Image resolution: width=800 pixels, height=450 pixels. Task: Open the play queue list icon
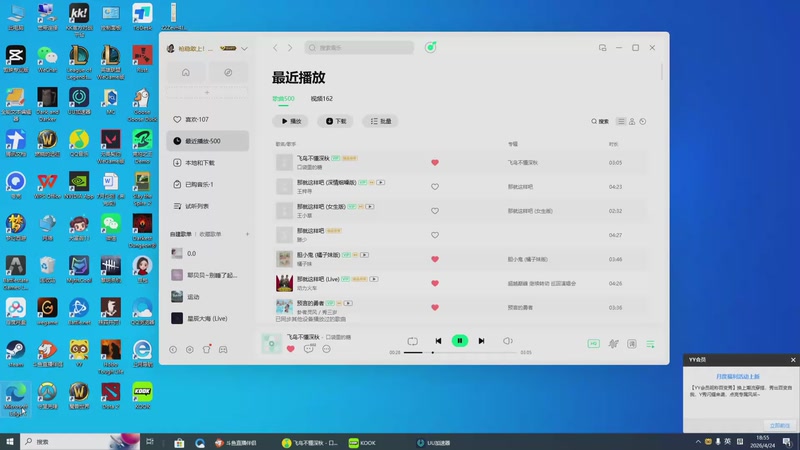click(x=651, y=344)
